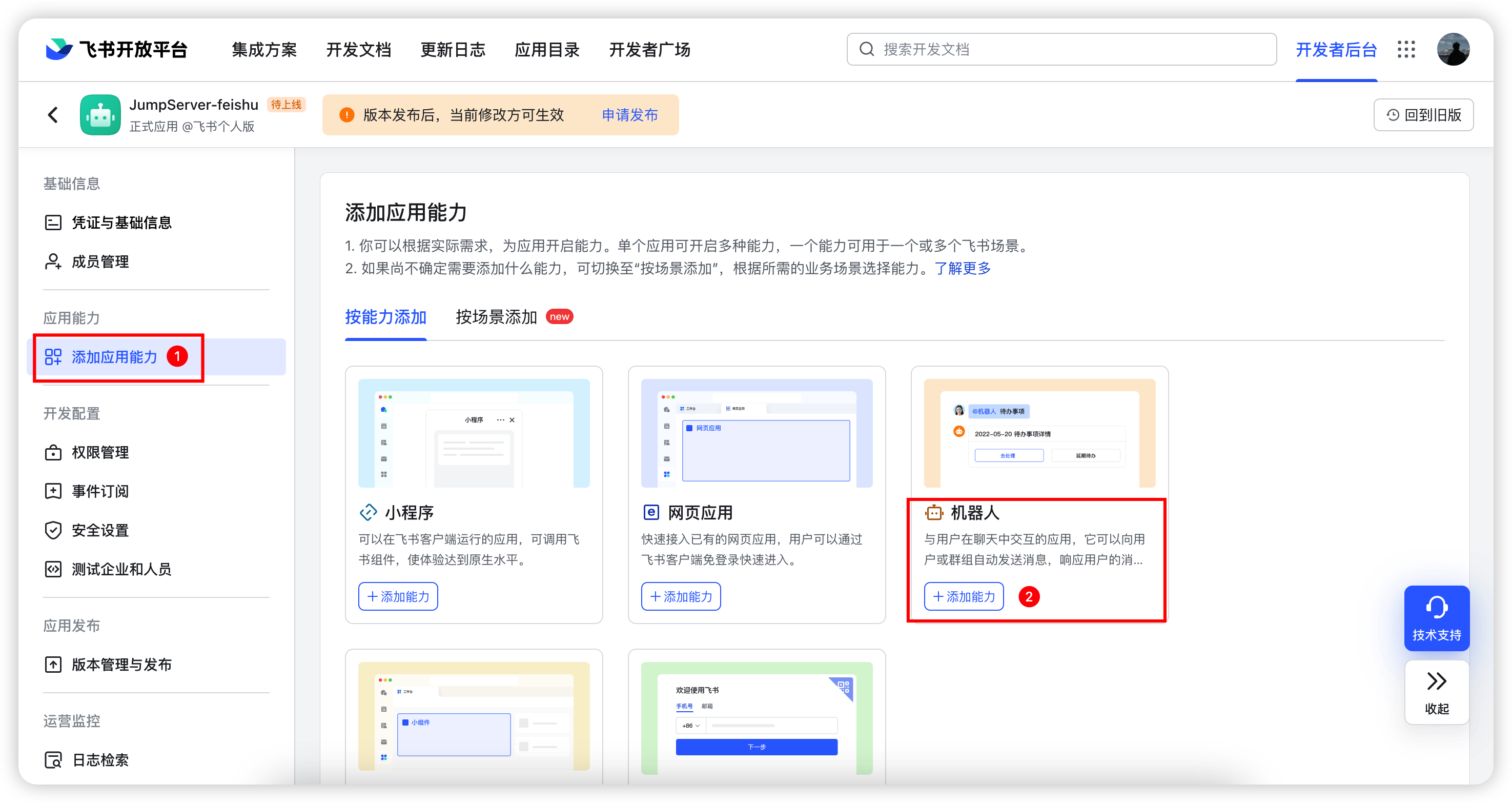Add the 网页应用 capability

point(681,597)
